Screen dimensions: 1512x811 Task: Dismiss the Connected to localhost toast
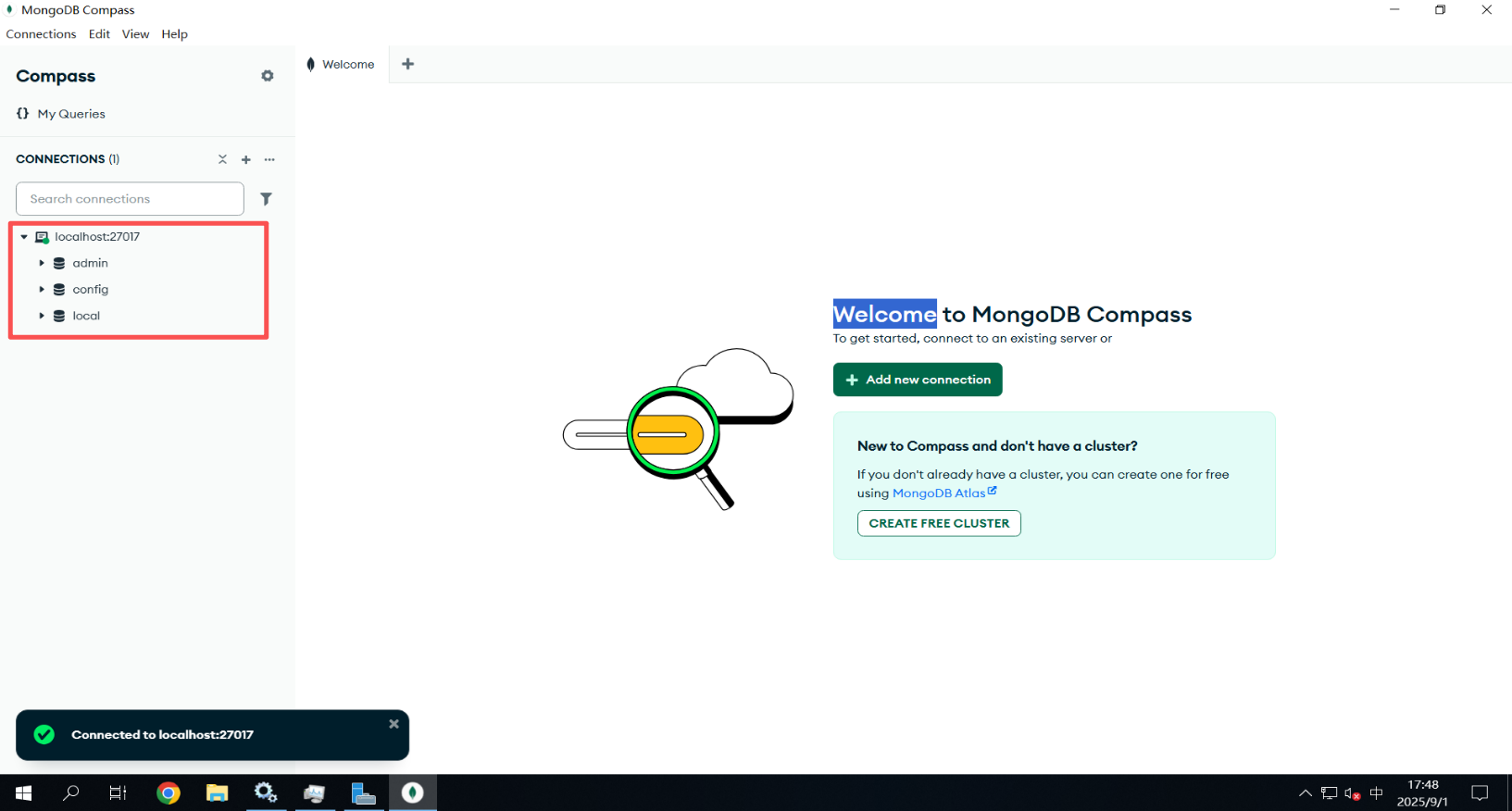click(x=394, y=724)
